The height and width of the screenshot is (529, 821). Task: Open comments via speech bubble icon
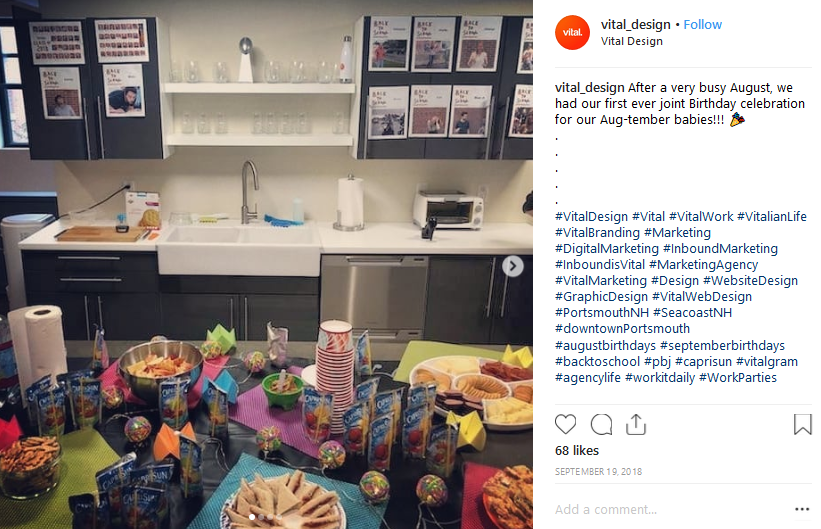pos(601,424)
